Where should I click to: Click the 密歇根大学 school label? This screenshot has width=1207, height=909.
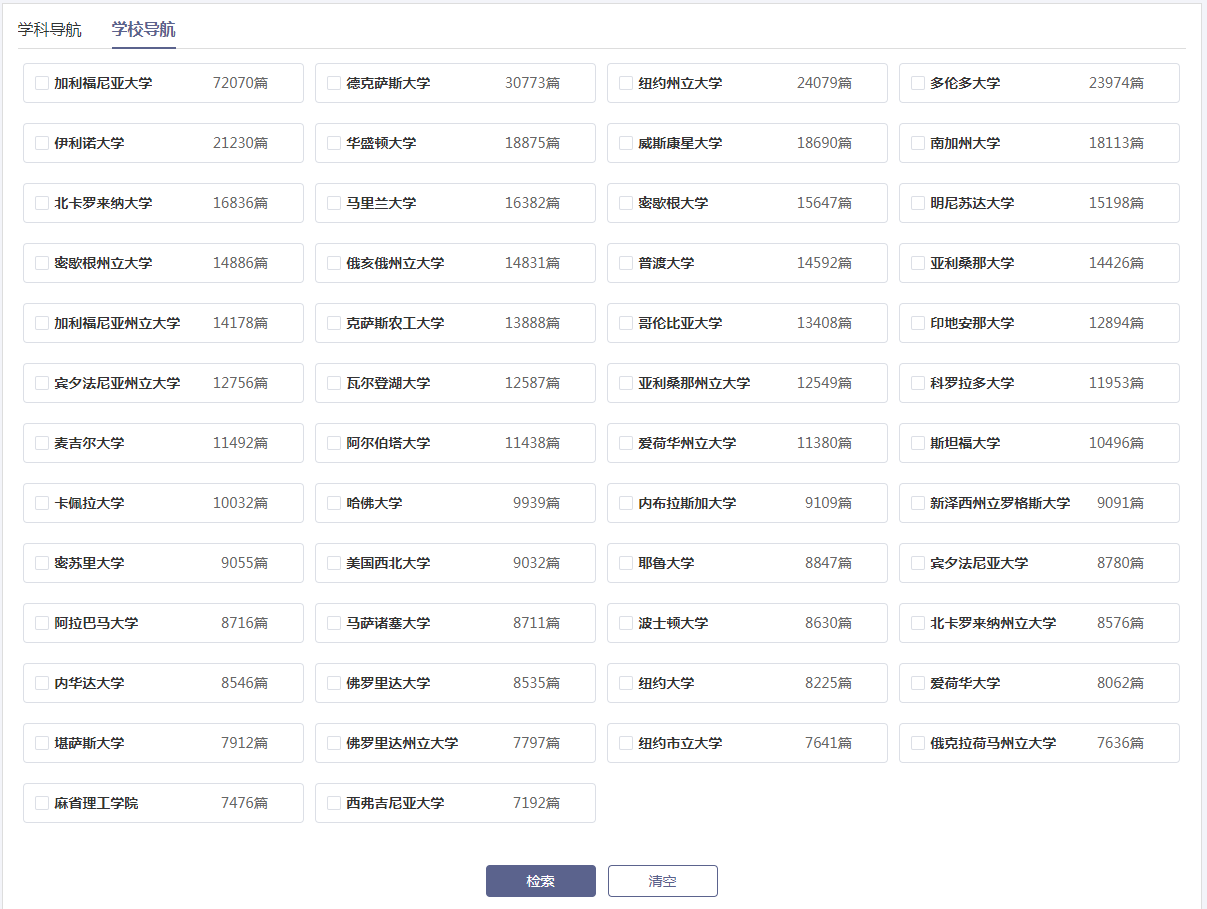coord(673,203)
